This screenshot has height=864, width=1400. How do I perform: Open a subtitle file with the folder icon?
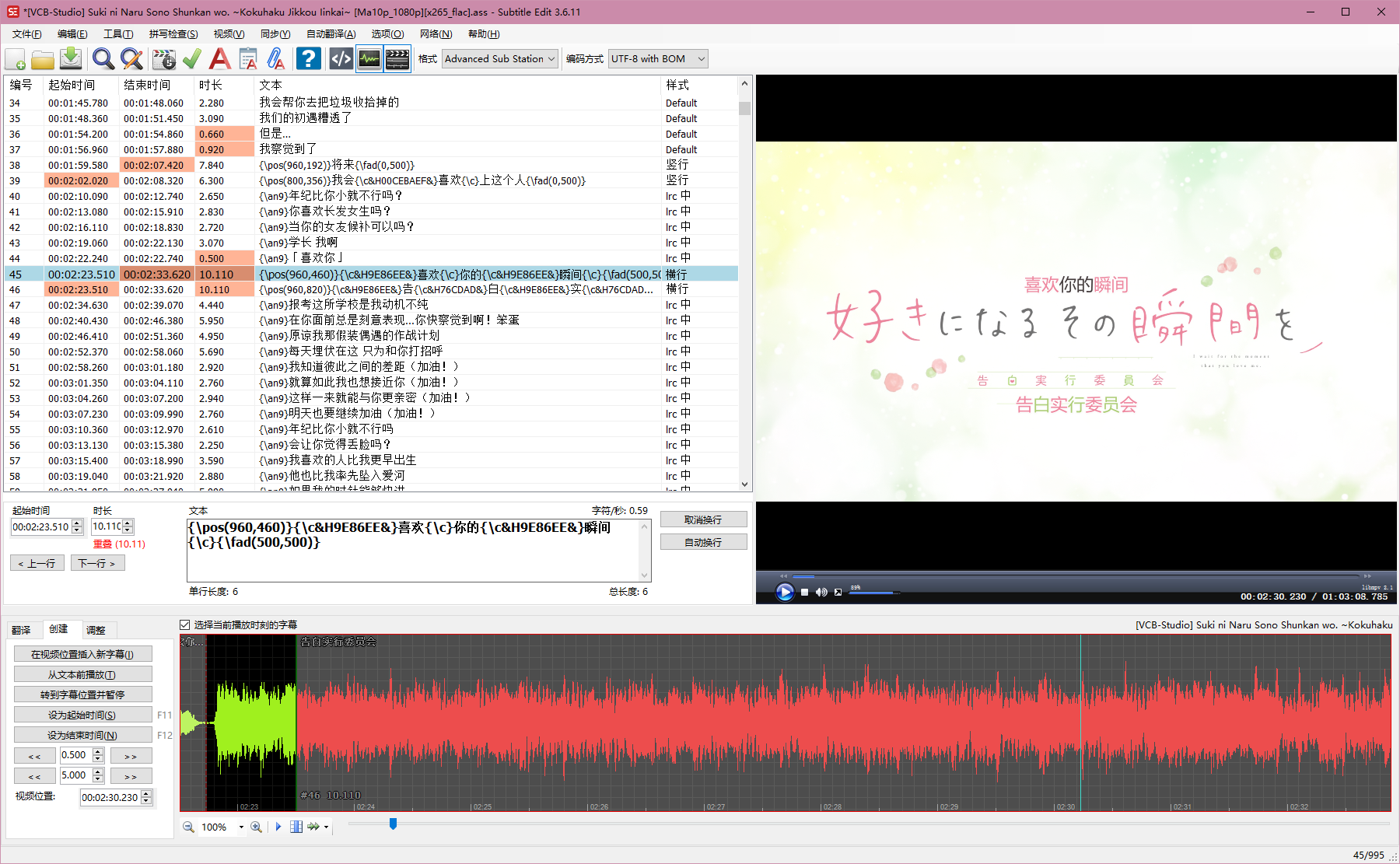43,59
